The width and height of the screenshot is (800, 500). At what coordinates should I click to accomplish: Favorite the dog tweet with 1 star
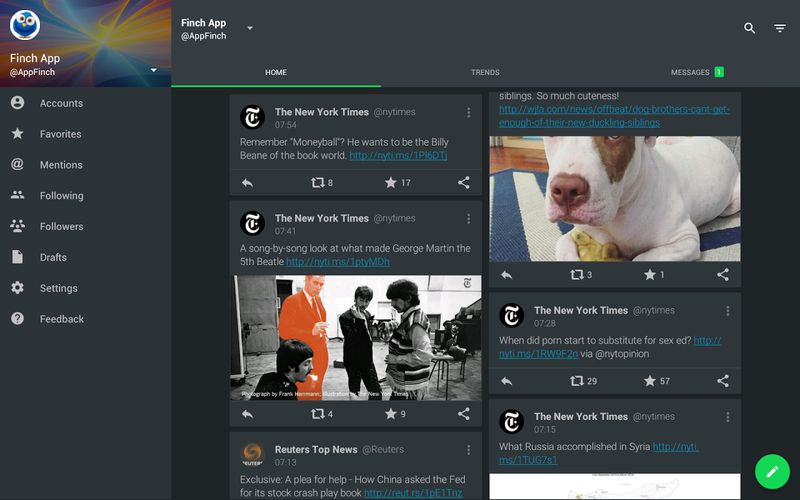pos(654,275)
